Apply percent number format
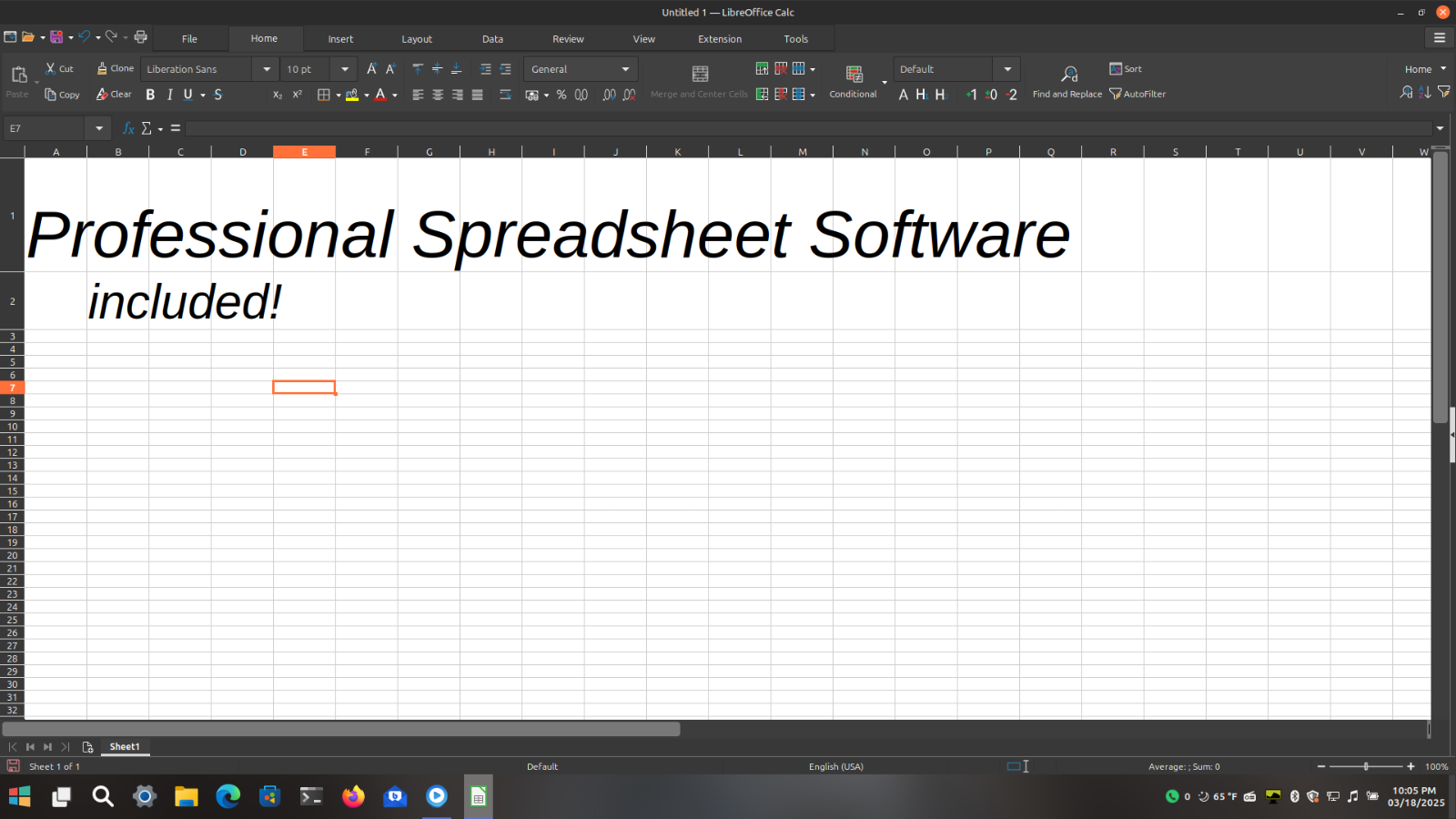The image size is (1456, 819). click(x=561, y=95)
